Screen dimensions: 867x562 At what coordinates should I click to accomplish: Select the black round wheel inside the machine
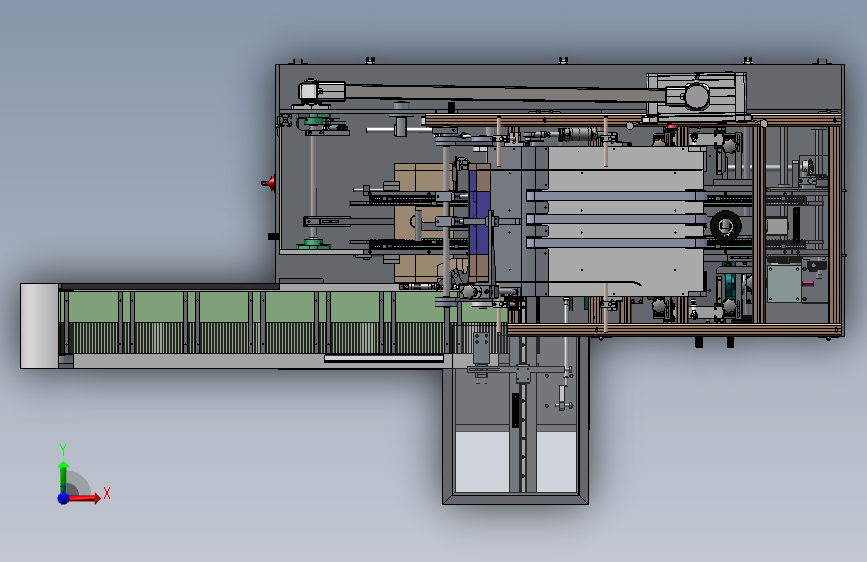[725, 225]
